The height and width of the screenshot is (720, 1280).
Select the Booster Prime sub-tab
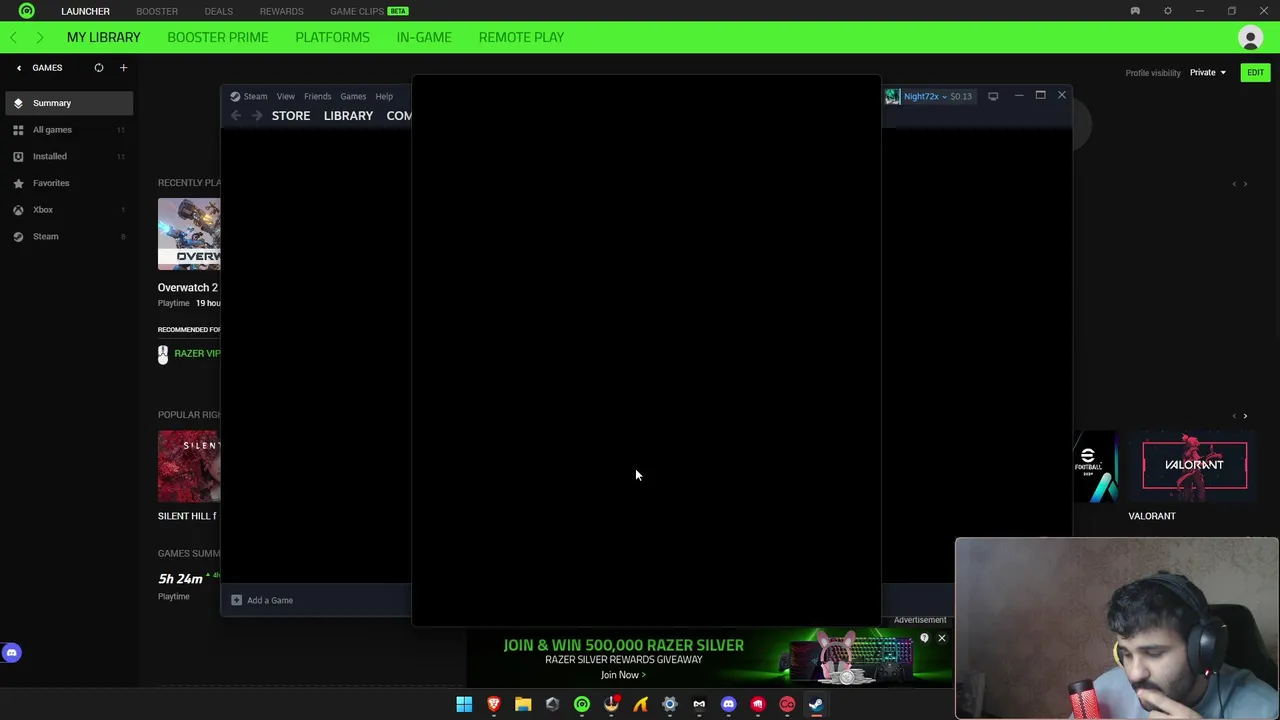point(217,37)
